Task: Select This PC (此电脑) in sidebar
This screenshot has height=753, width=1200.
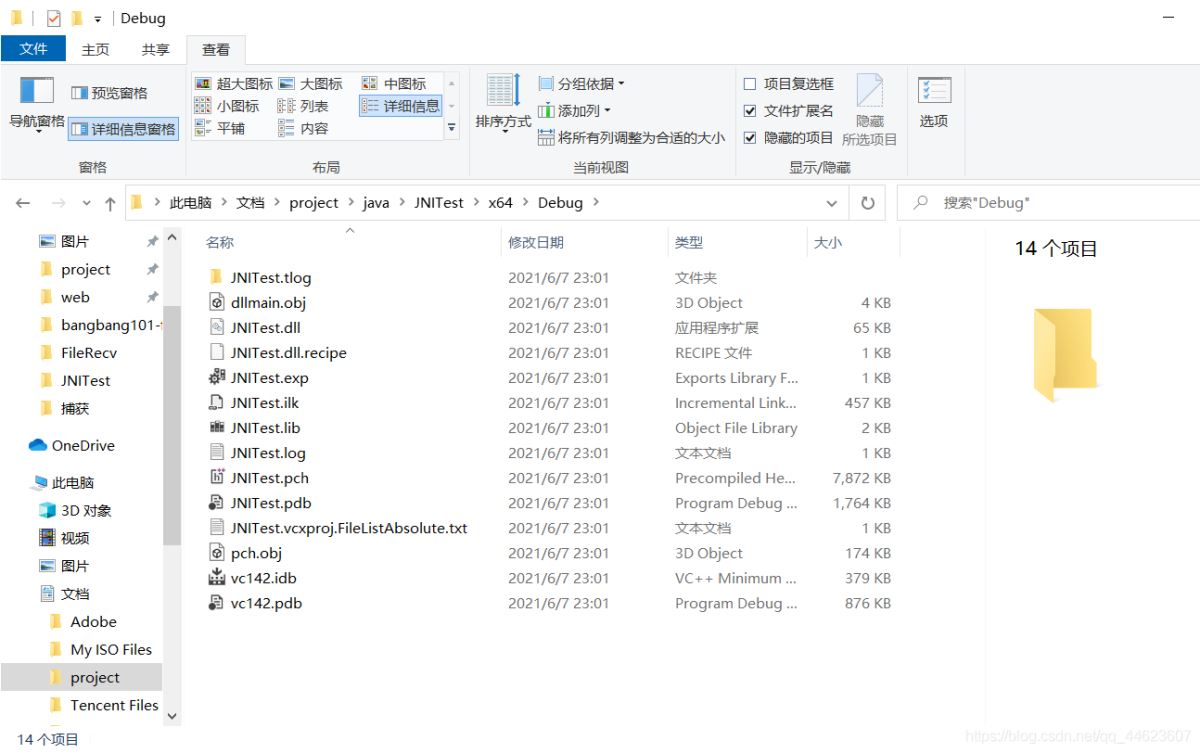Action: point(62,482)
